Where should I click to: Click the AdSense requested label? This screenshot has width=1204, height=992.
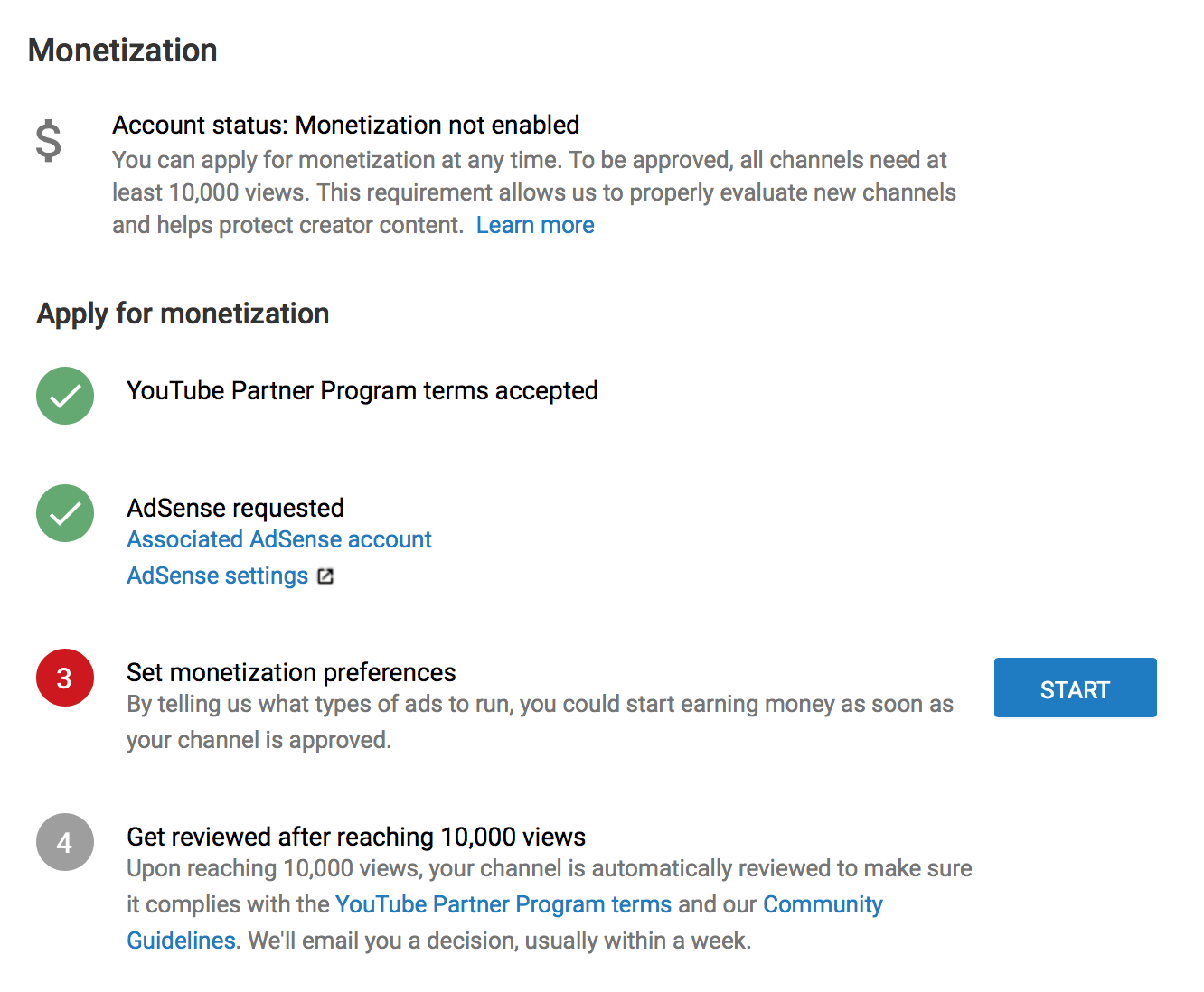[x=235, y=508]
